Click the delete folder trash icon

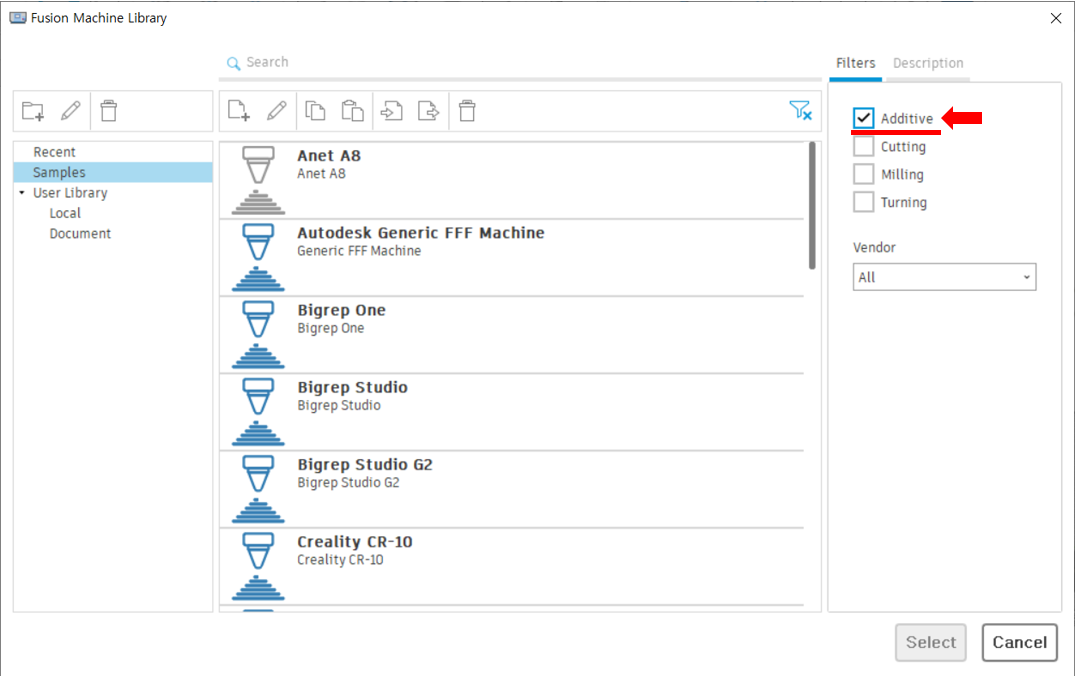click(x=108, y=110)
